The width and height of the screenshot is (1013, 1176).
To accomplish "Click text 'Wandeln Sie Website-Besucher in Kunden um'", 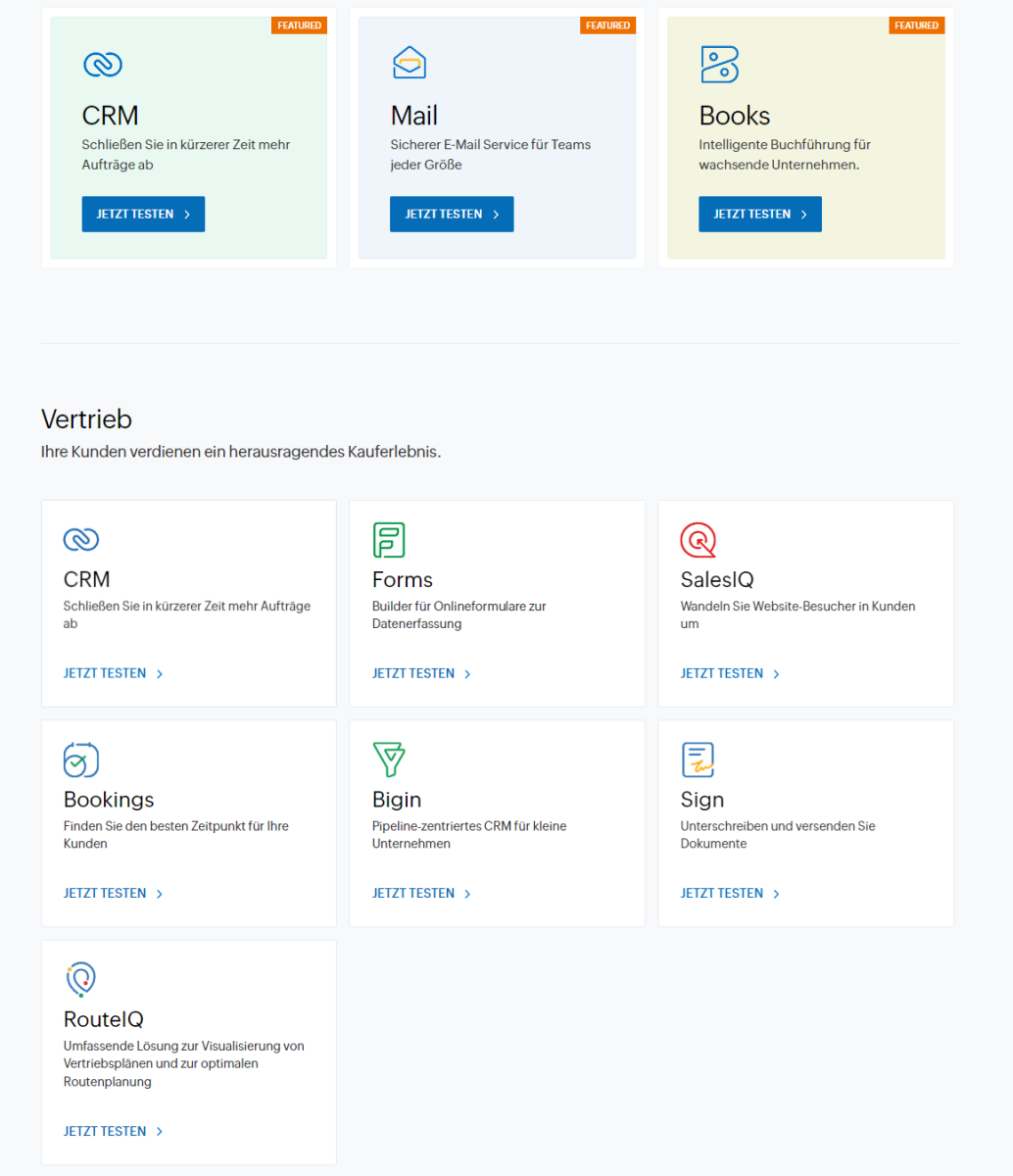I will pos(798,614).
